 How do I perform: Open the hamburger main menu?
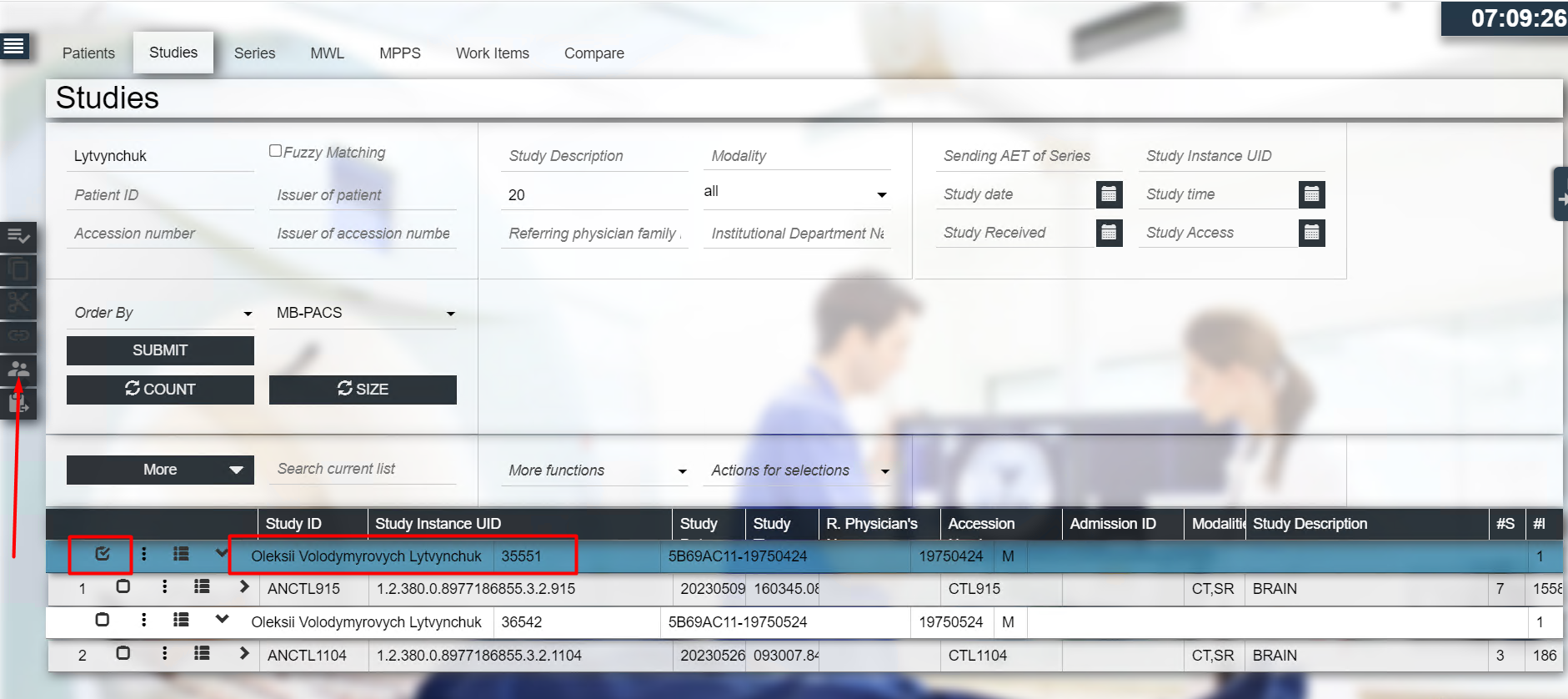pos(14,46)
